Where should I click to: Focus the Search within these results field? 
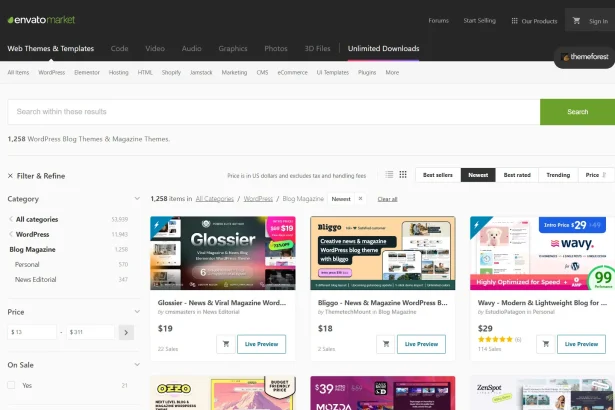pyautogui.click(x=274, y=112)
